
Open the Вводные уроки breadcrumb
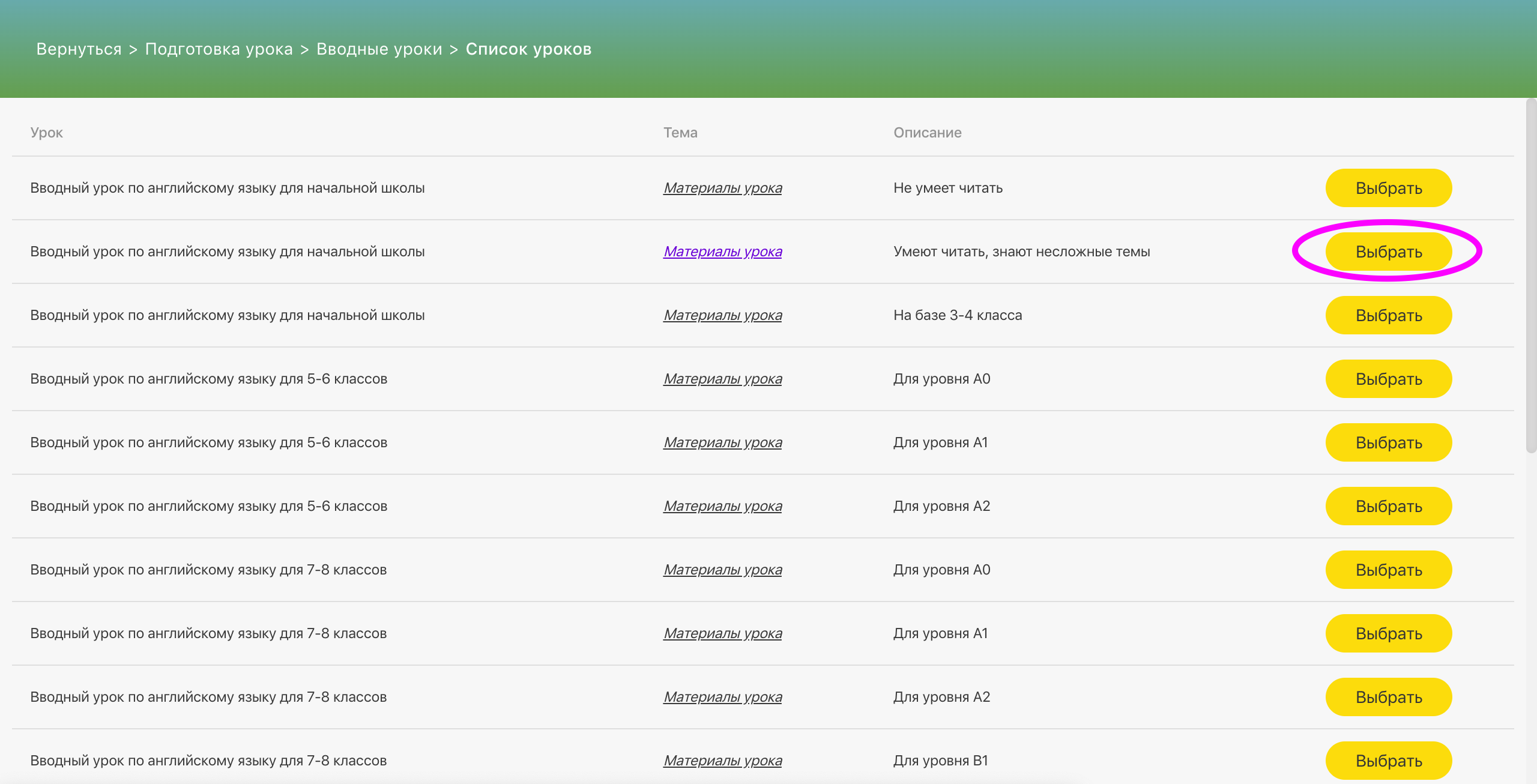pos(379,49)
